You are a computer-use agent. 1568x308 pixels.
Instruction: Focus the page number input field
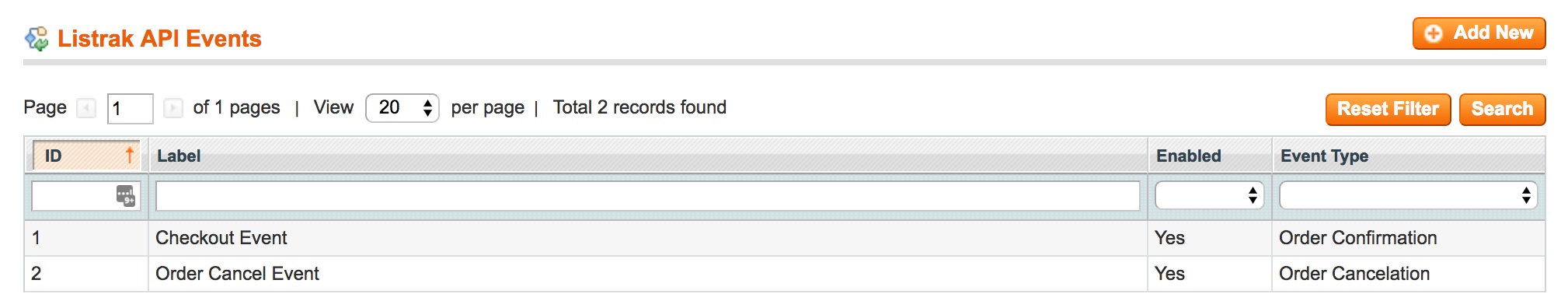130,108
